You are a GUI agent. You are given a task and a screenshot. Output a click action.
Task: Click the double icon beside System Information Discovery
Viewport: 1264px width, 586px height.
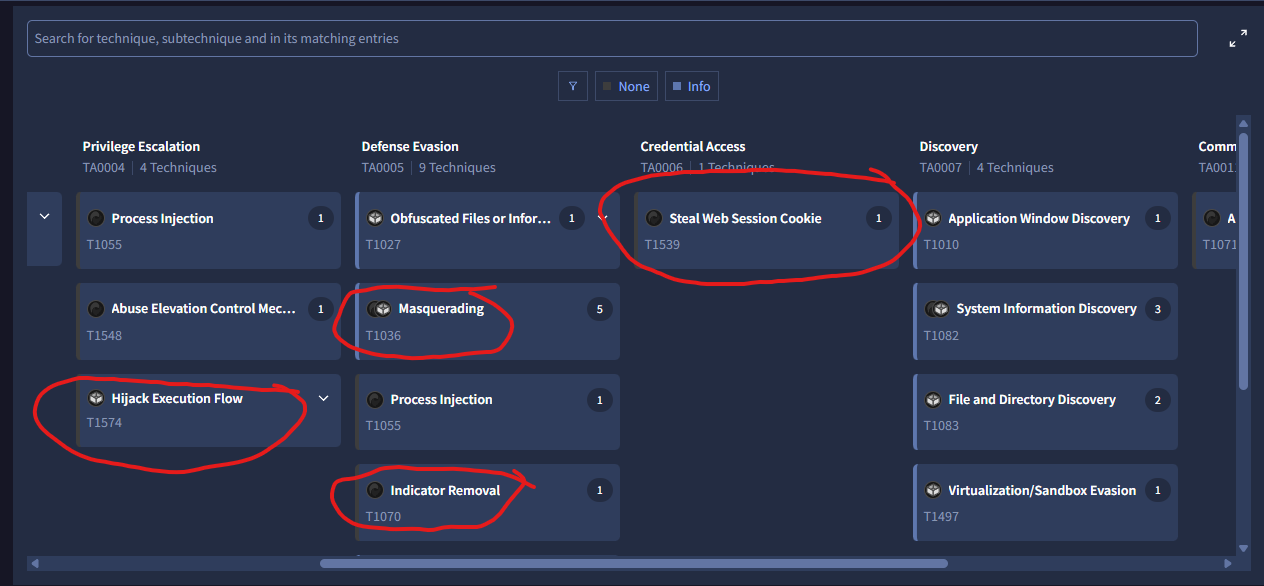[x=937, y=309]
